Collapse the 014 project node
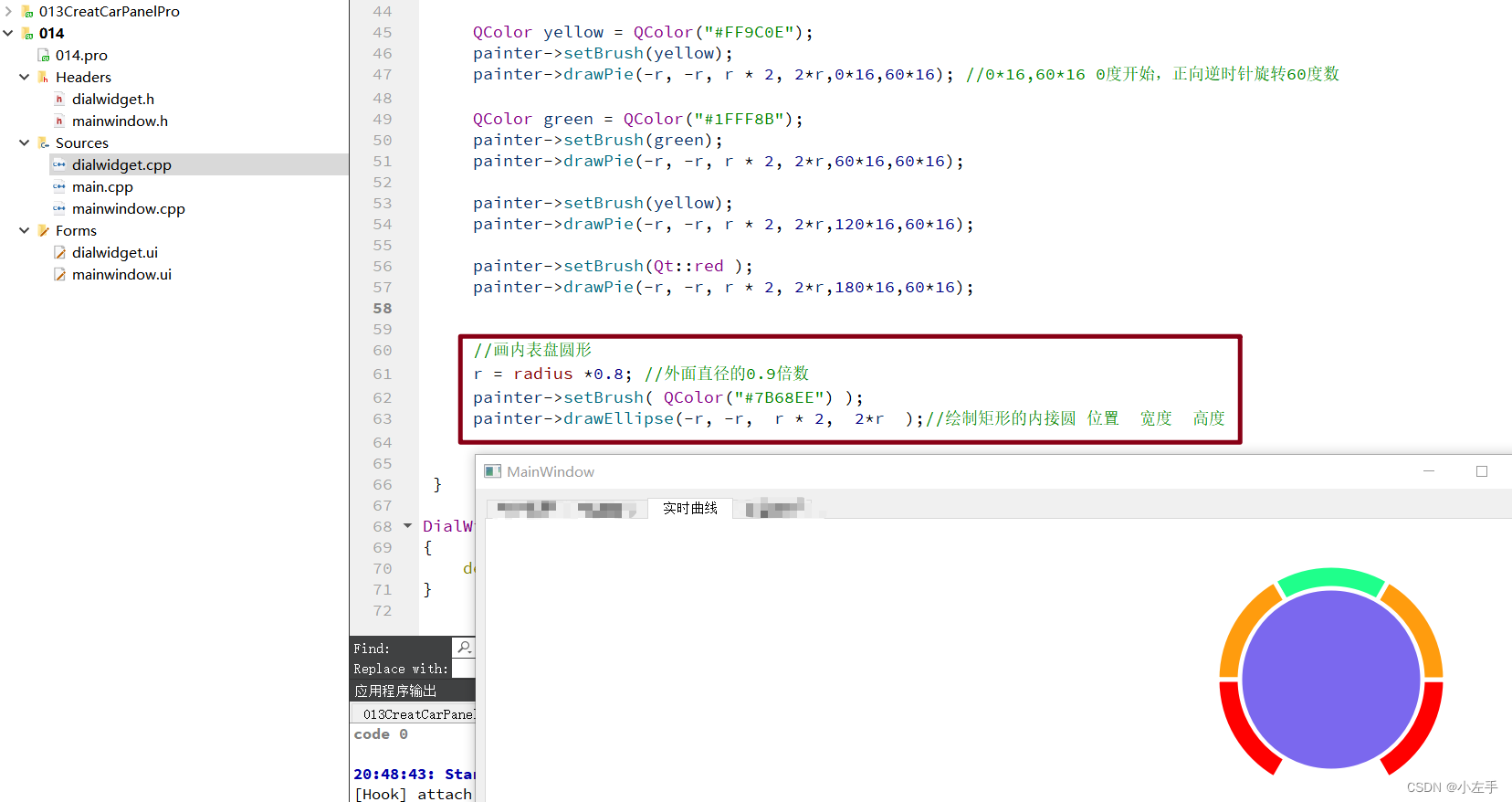Viewport: 1512px width, 802px height. pos(9,33)
